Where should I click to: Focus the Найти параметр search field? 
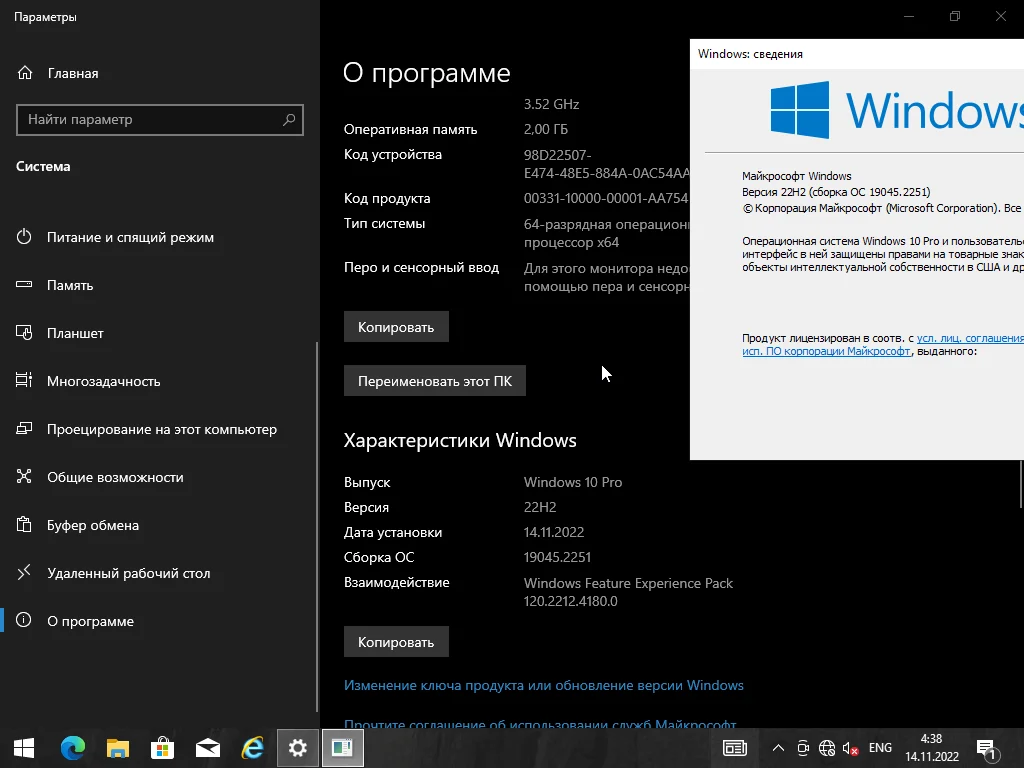click(159, 120)
